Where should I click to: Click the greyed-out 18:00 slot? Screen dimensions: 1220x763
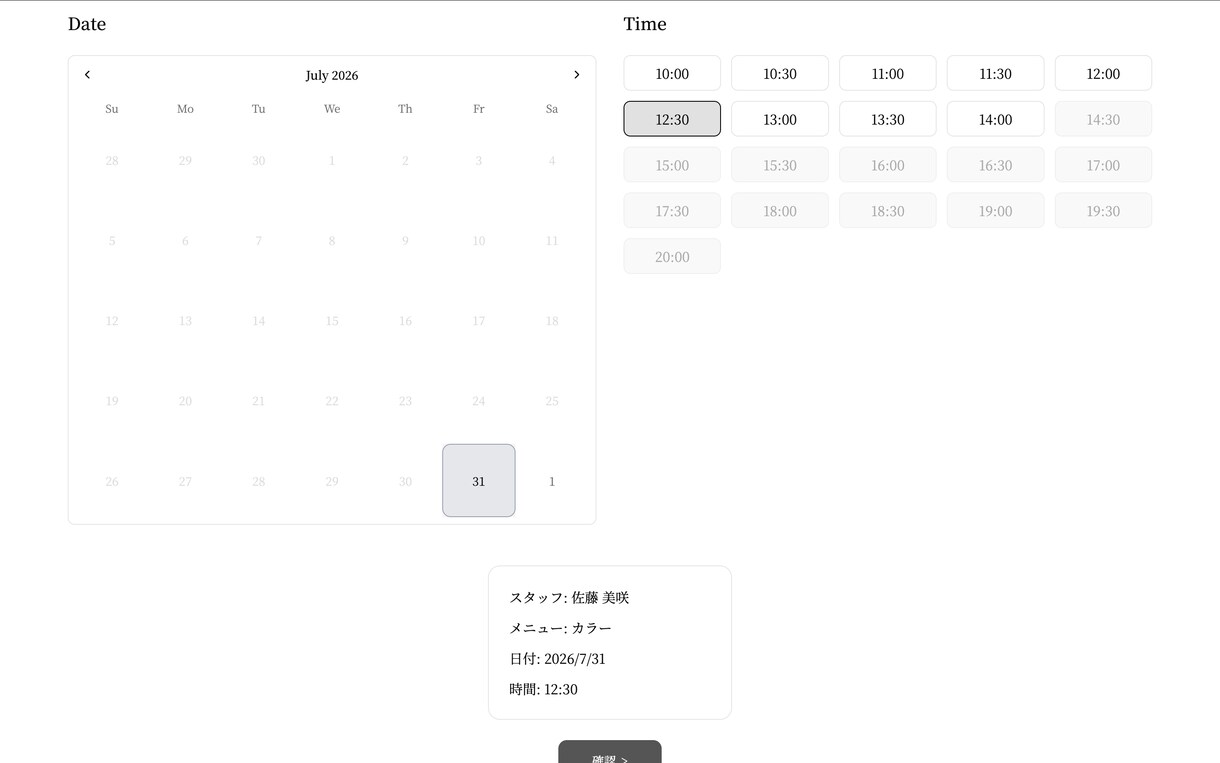[780, 211]
